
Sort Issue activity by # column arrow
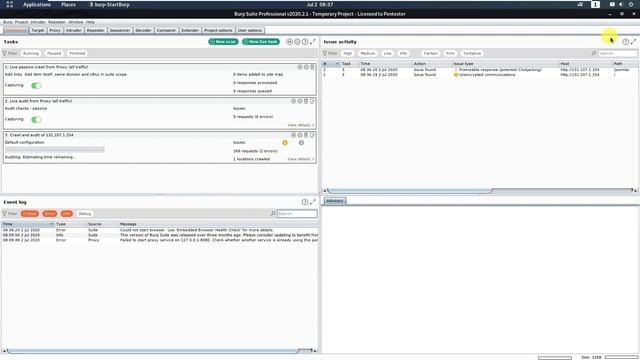pyautogui.click(x=337, y=64)
